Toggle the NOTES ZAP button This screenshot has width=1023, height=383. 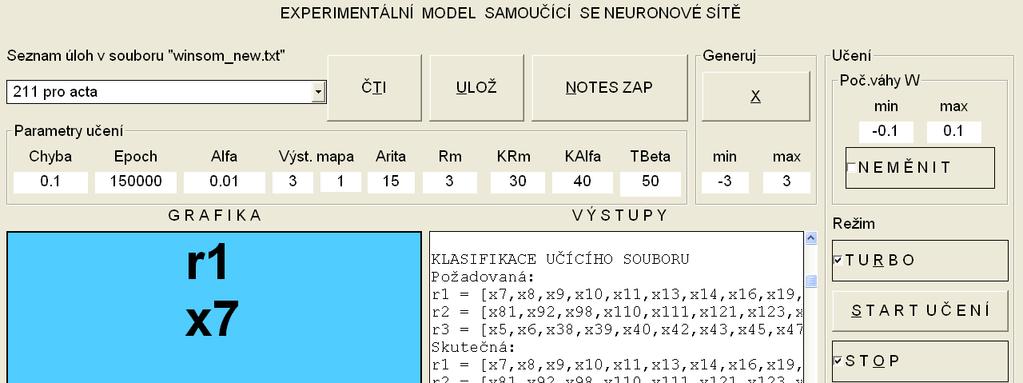point(609,88)
